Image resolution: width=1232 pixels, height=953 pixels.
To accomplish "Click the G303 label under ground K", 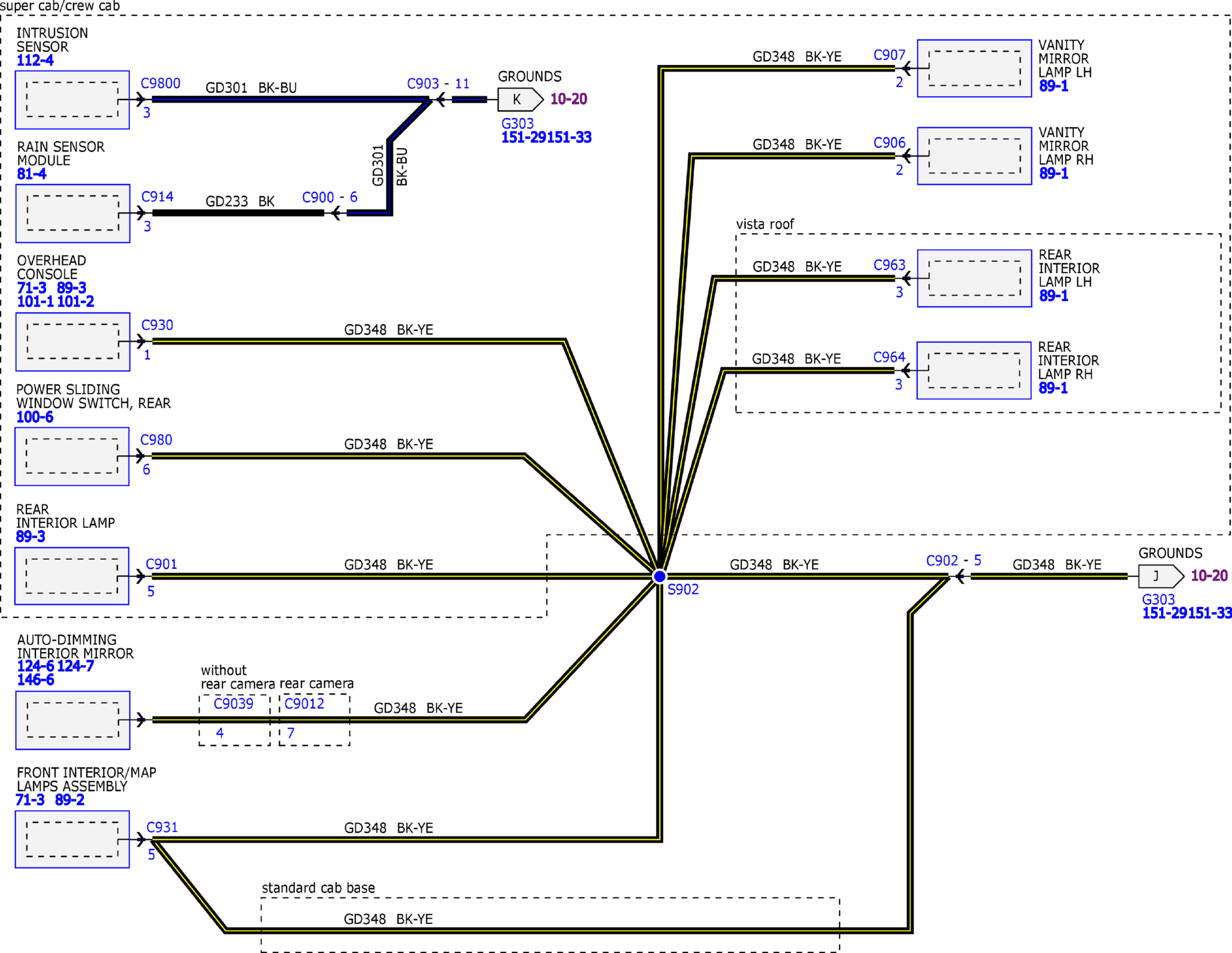I will click(x=517, y=124).
